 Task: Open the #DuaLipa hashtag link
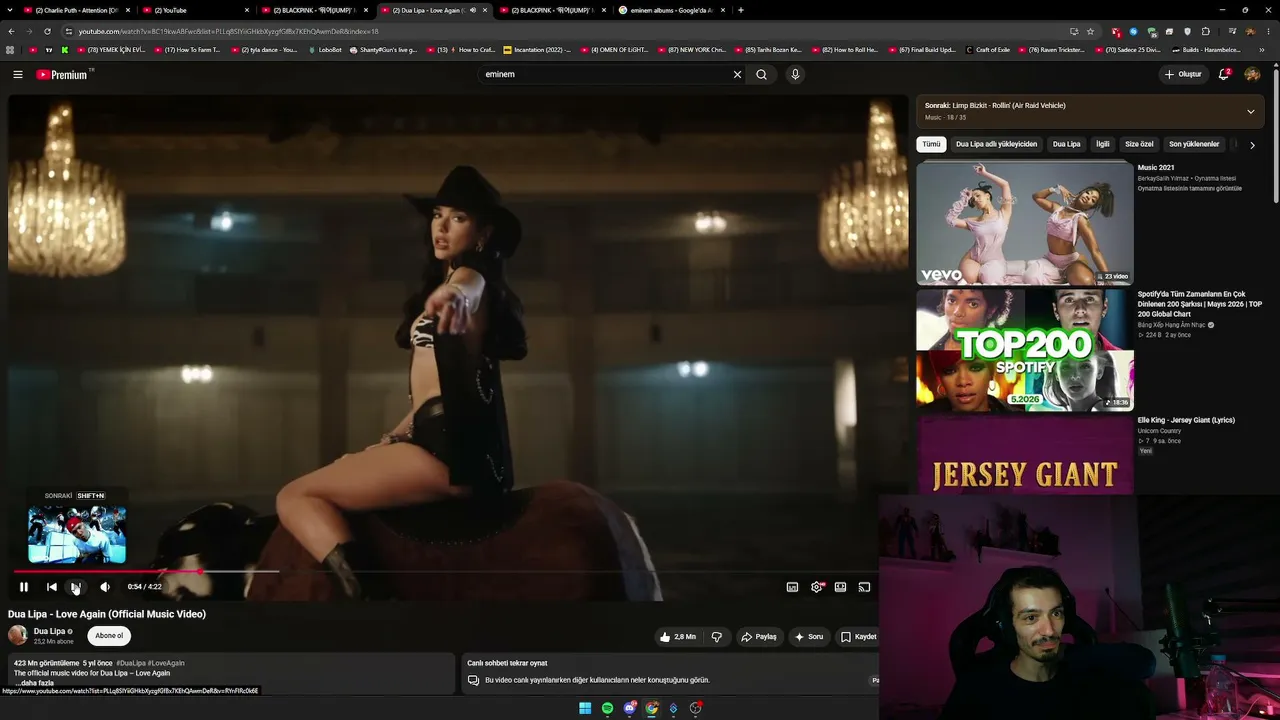[130, 663]
